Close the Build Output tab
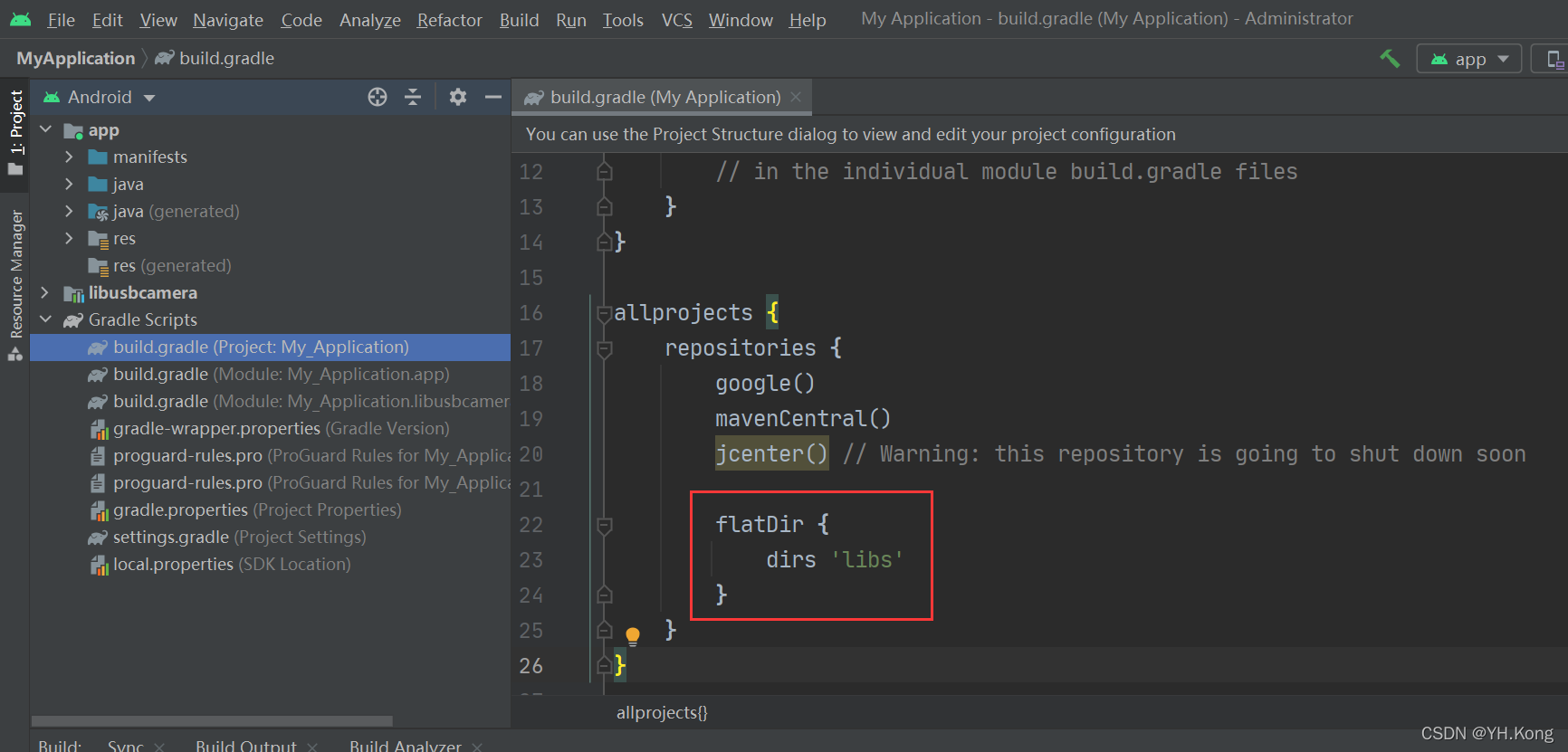Viewport: 1568px width, 752px height. click(312, 747)
